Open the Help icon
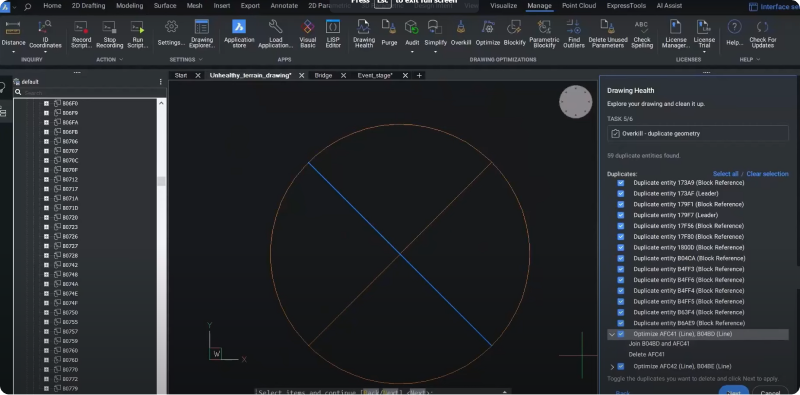 pos(734,28)
